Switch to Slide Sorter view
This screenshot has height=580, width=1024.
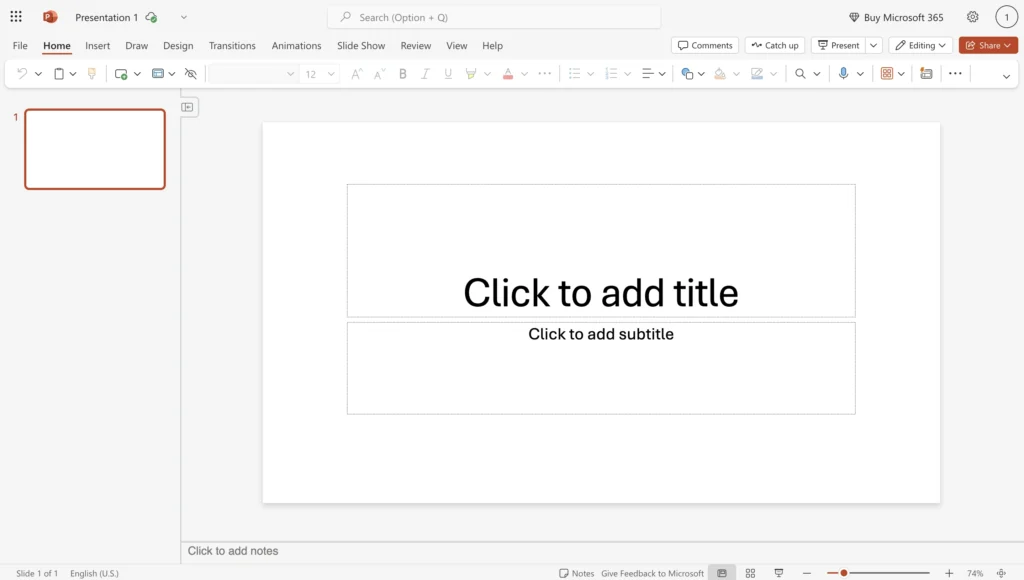coord(750,573)
